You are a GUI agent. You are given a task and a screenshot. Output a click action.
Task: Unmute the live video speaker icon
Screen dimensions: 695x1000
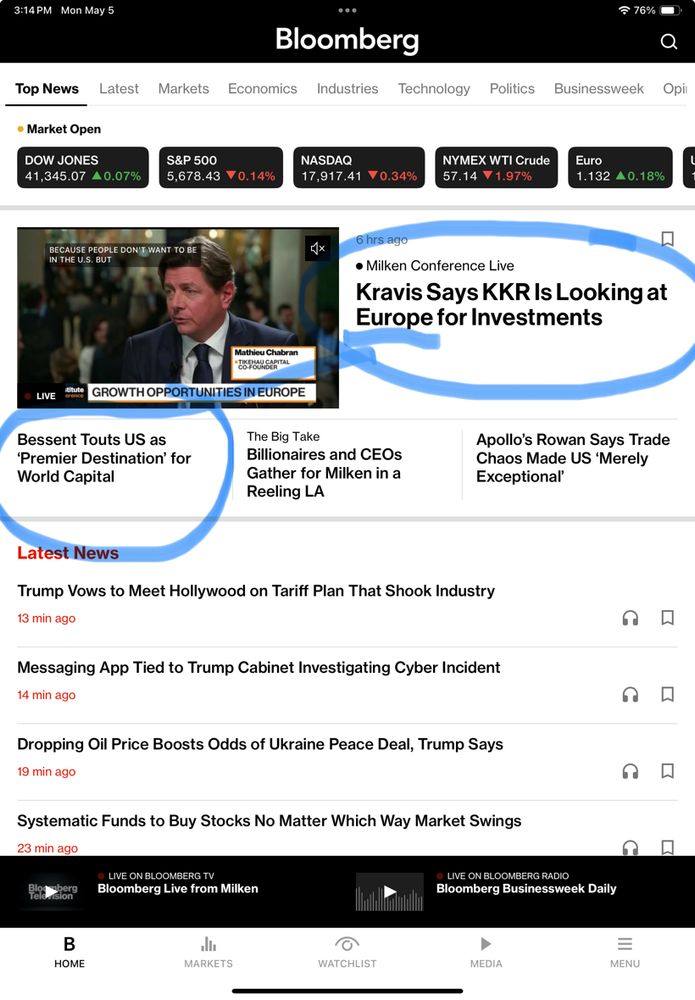point(318,248)
